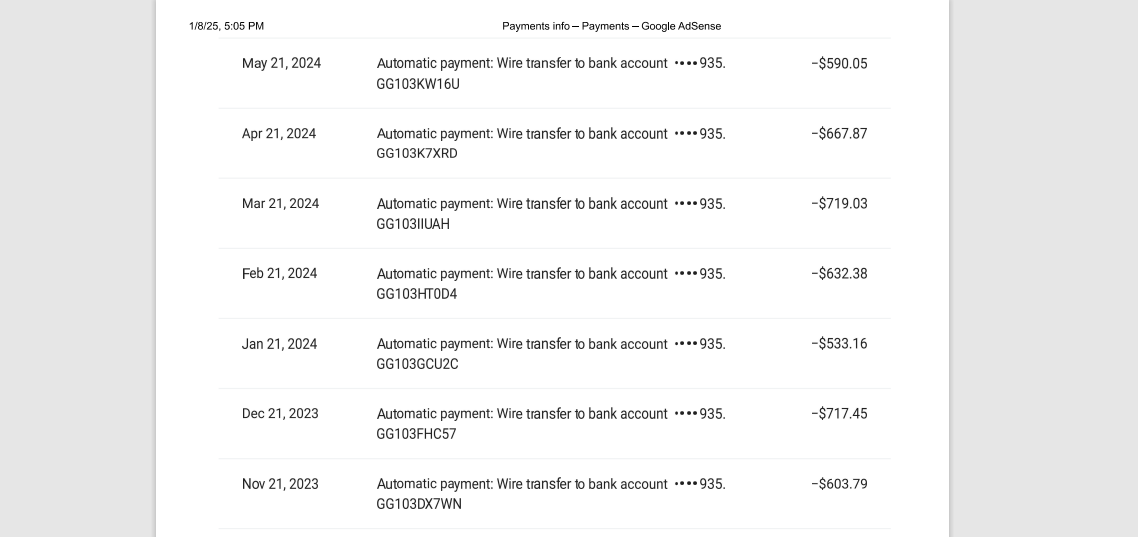1138x537 pixels.
Task: Click the 1/8/25, 5:05 PM print timestamp
Action: 226,26
